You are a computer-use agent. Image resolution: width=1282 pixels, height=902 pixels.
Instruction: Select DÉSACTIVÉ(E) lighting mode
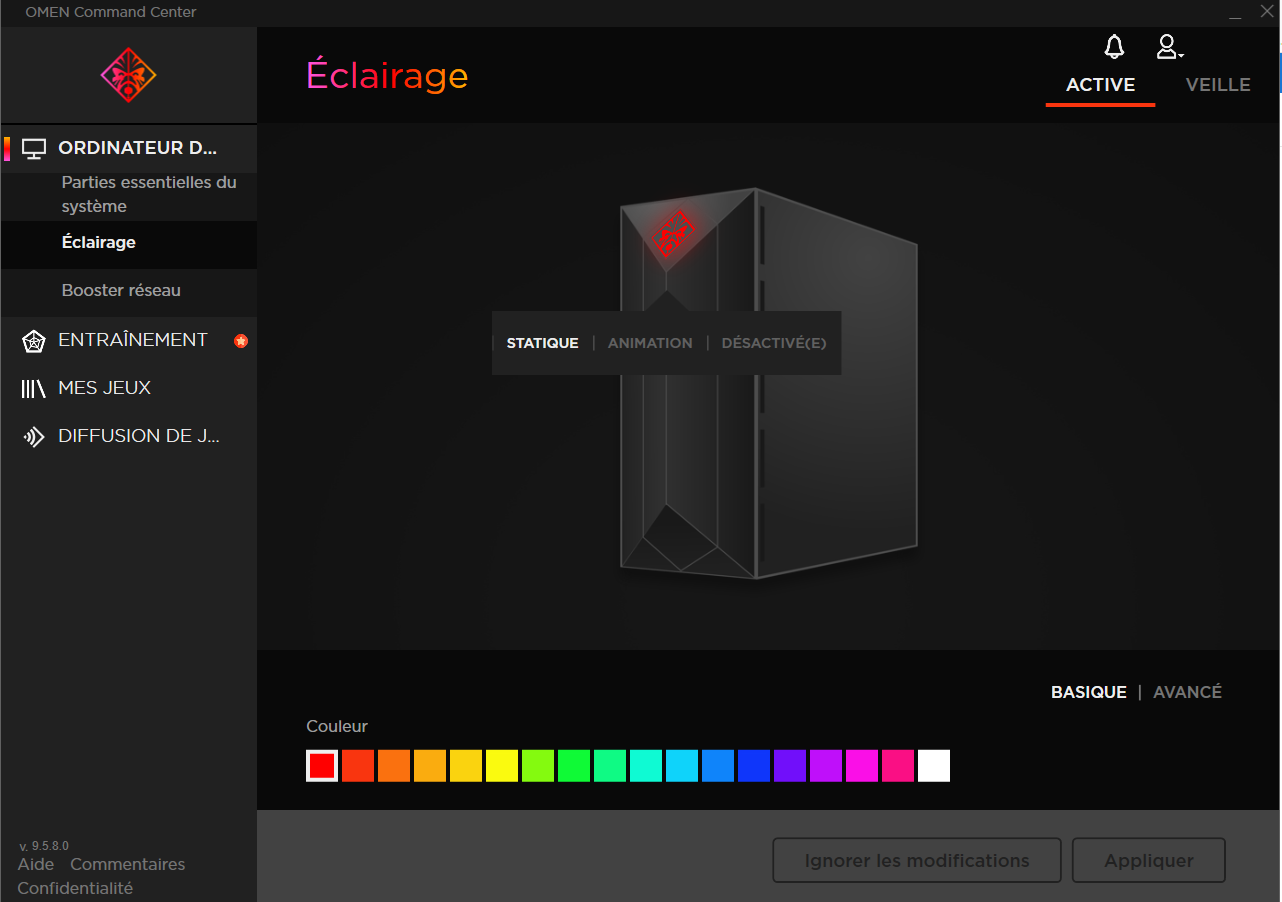774,343
